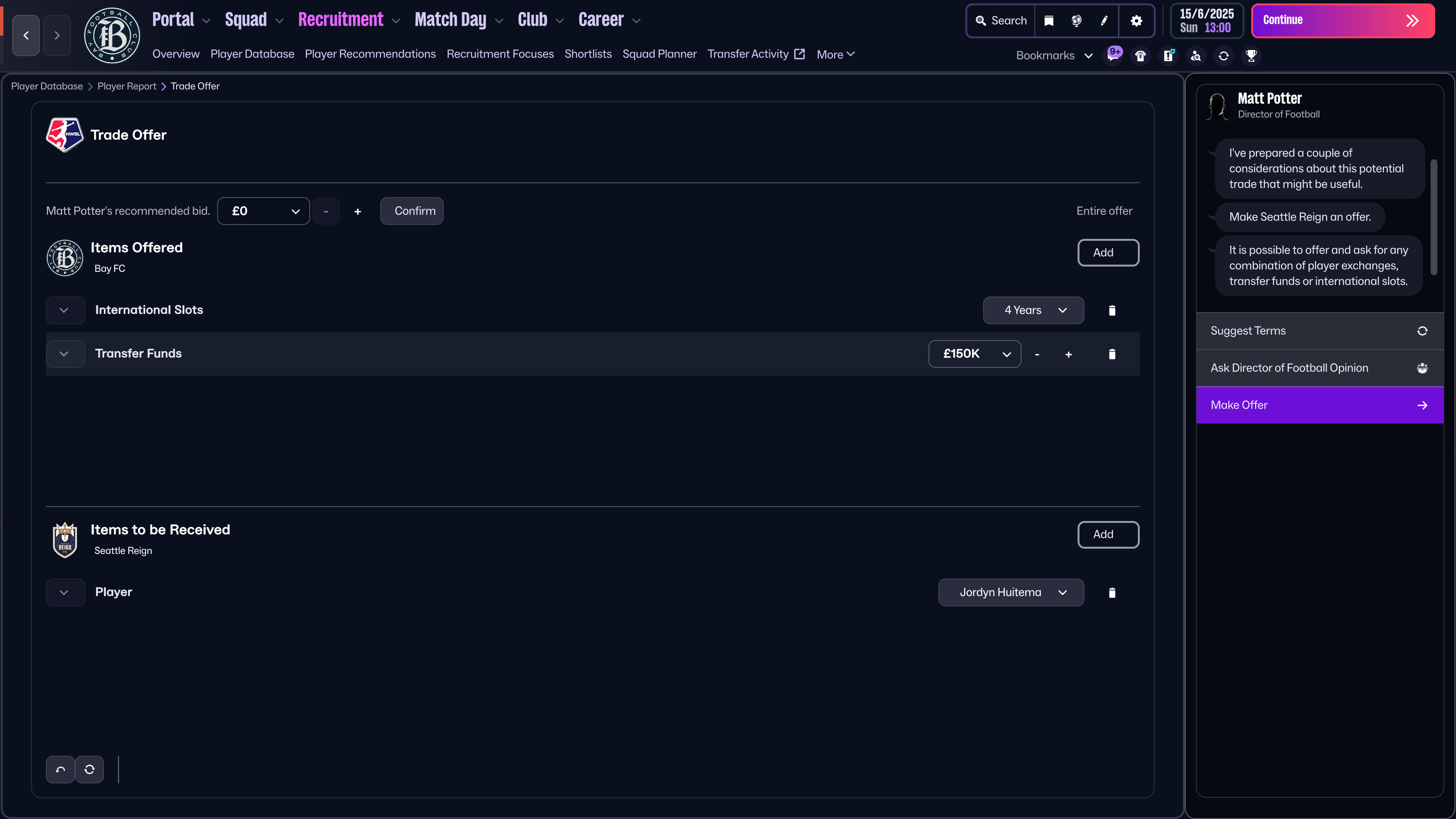This screenshot has width=1456, height=819.
Task: Open the trophy competitions icon
Action: 1251,56
